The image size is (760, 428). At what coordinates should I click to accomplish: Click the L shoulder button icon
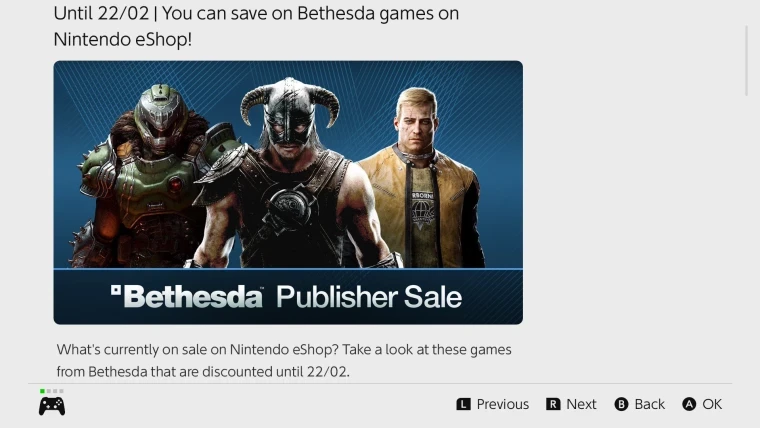pos(463,404)
